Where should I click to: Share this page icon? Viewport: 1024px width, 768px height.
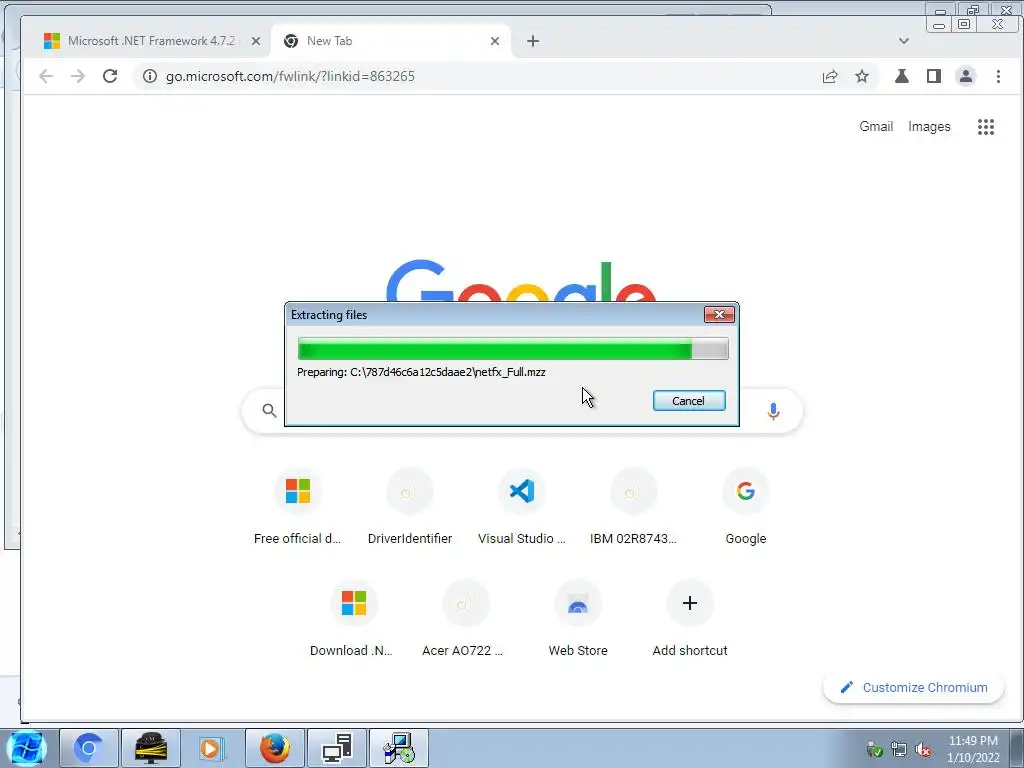click(830, 76)
